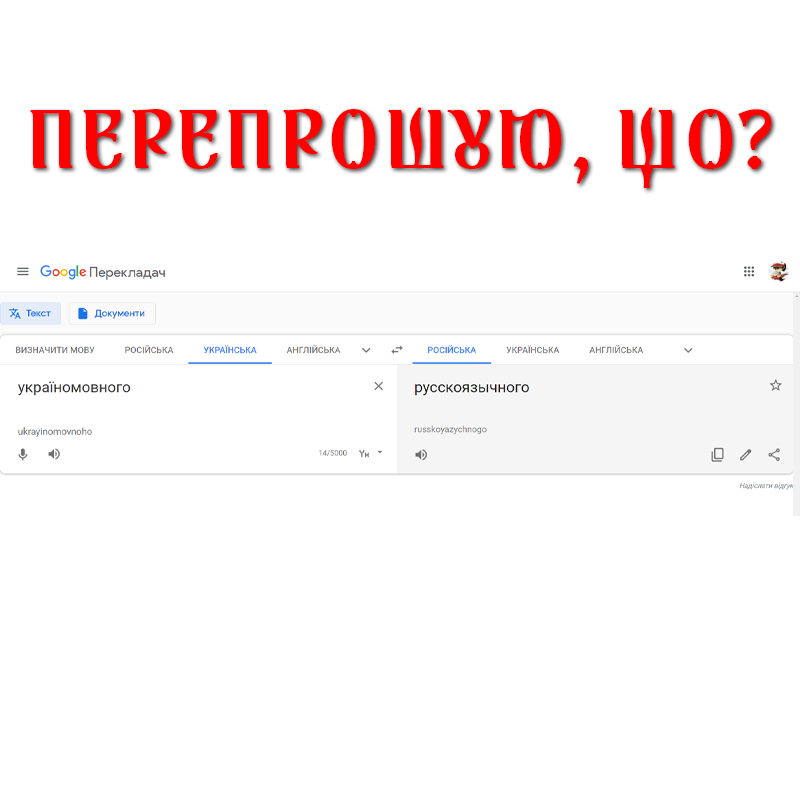Choose РОСІЙСЬКА as source language
The image size is (800, 800).
(x=149, y=350)
